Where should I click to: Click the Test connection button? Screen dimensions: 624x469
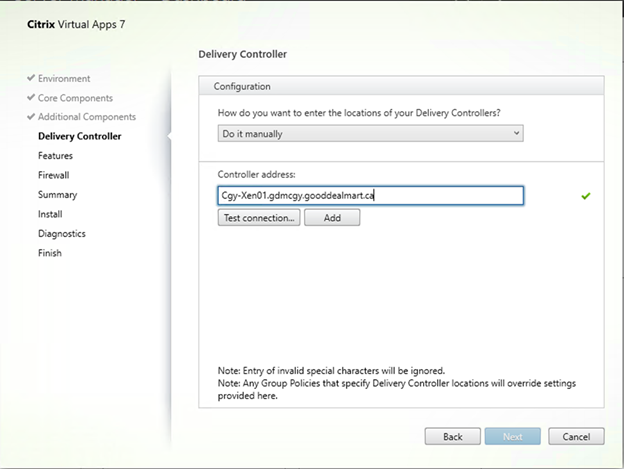[x=259, y=218]
